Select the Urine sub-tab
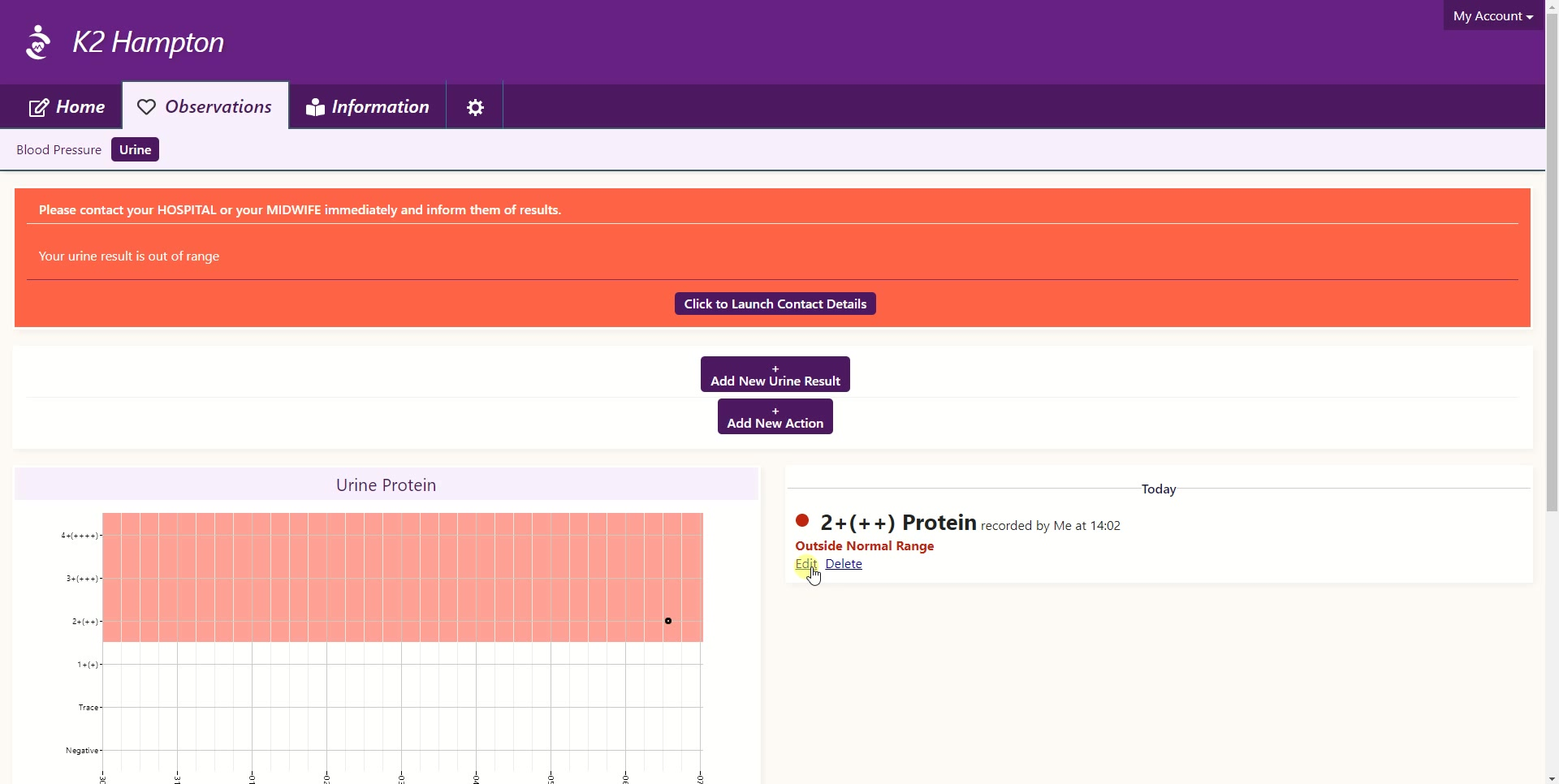Viewport: 1559px width, 784px height. (x=135, y=150)
